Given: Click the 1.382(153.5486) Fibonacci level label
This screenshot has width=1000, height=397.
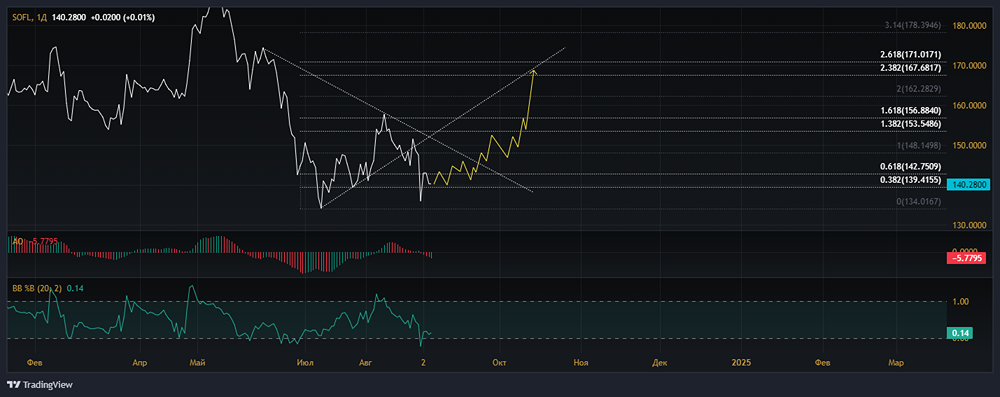Looking at the screenshot, I should (x=910, y=123).
